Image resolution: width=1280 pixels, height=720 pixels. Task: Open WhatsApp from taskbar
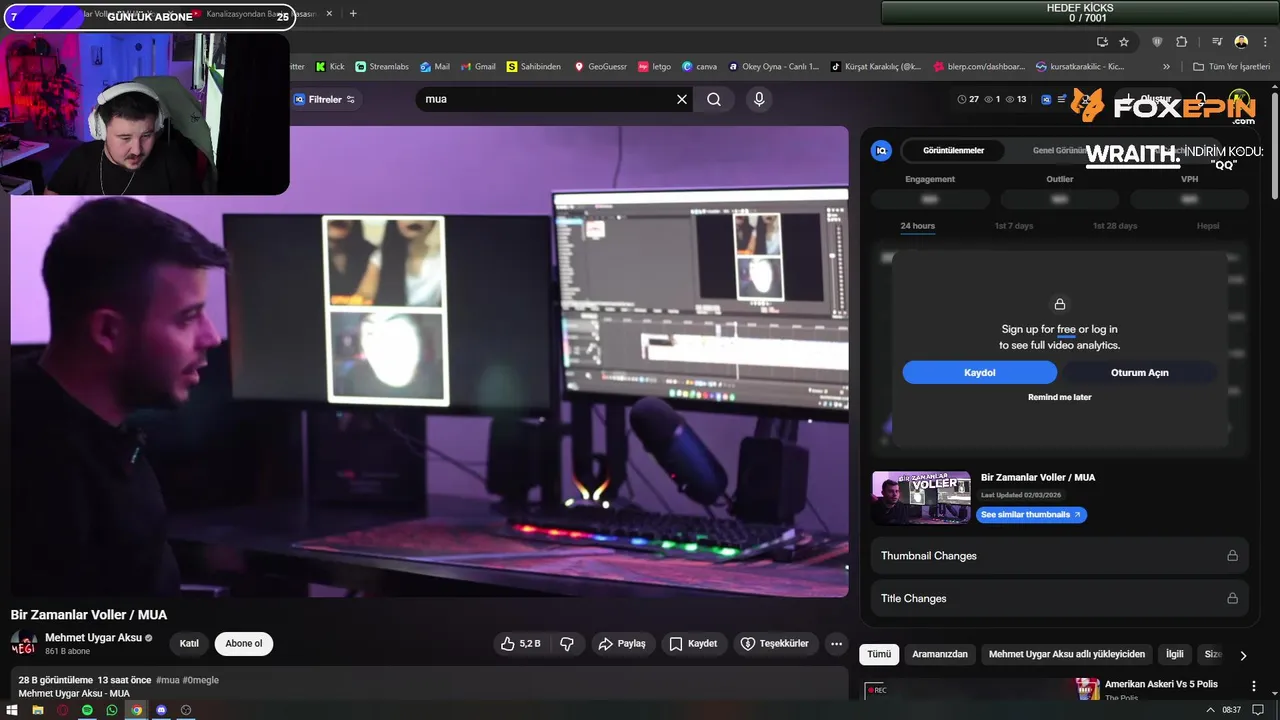[112, 710]
